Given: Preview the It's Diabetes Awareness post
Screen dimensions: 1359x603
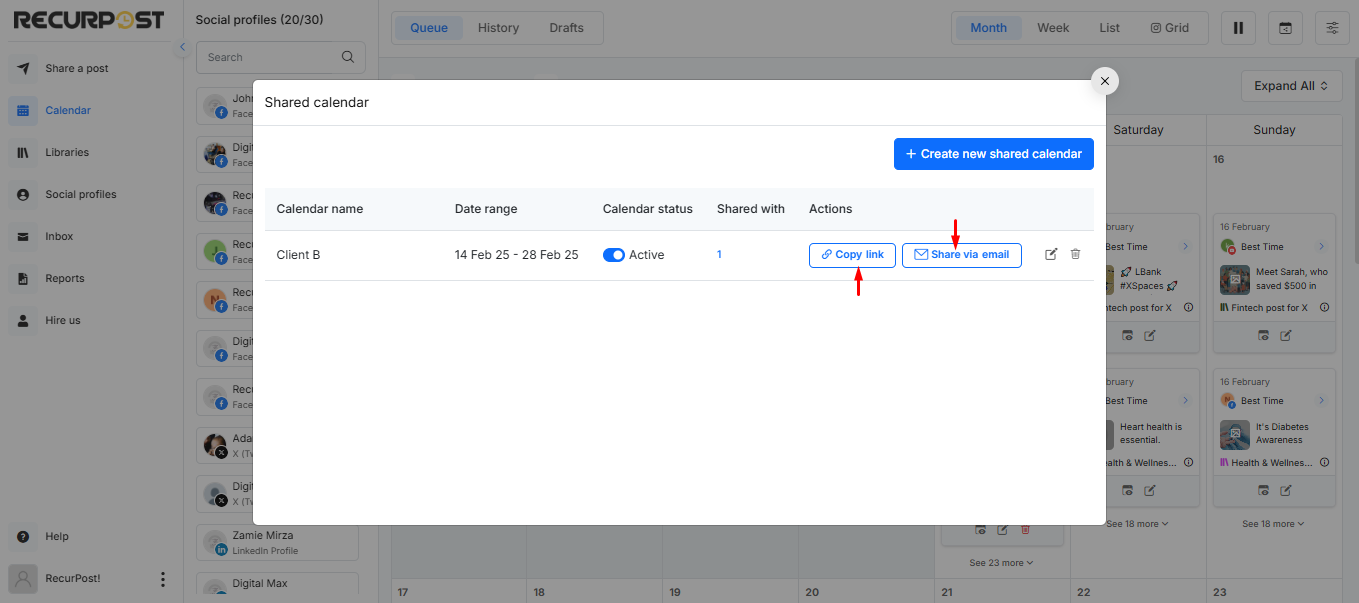Looking at the screenshot, I should pyautogui.click(x=1263, y=490).
